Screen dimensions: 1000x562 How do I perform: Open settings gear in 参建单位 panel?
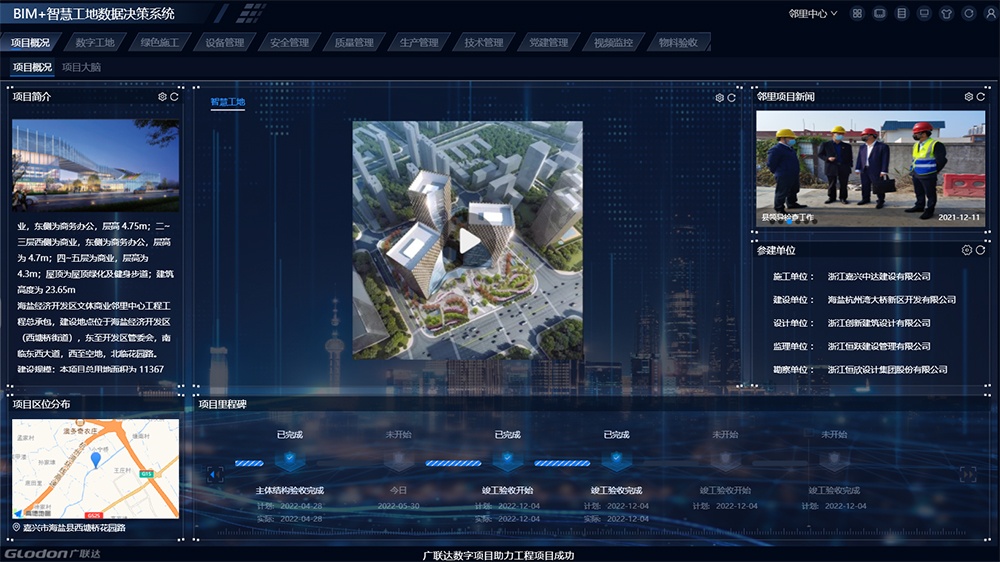(x=966, y=250)
